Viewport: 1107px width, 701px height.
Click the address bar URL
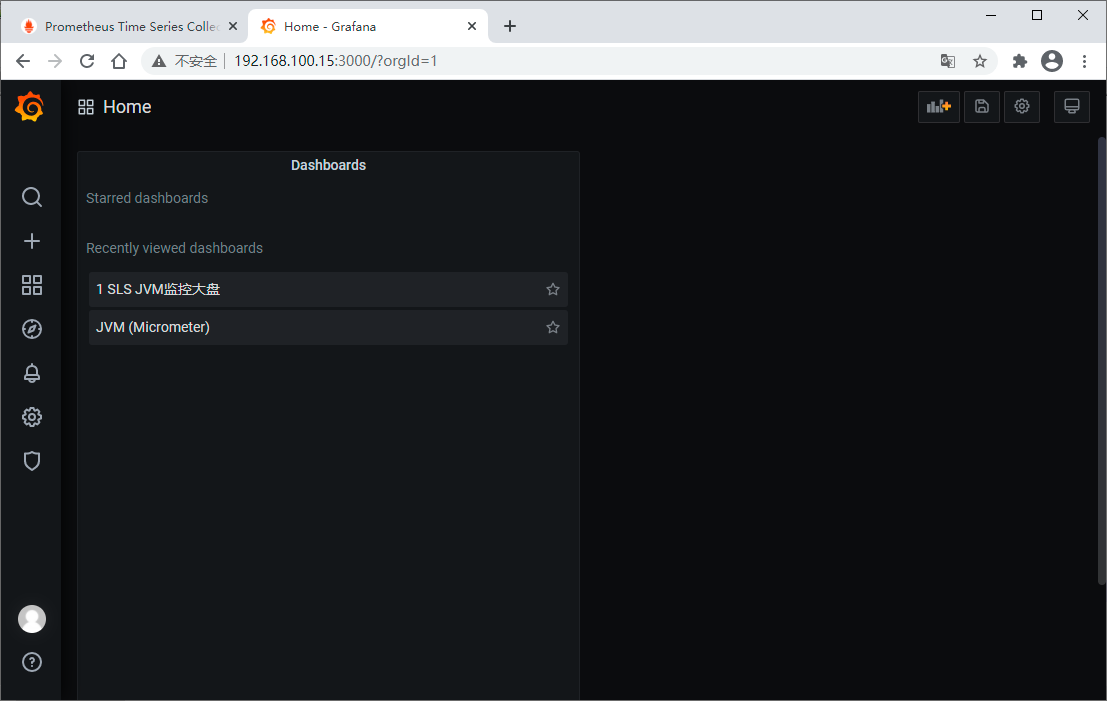[x=335, y=61]
